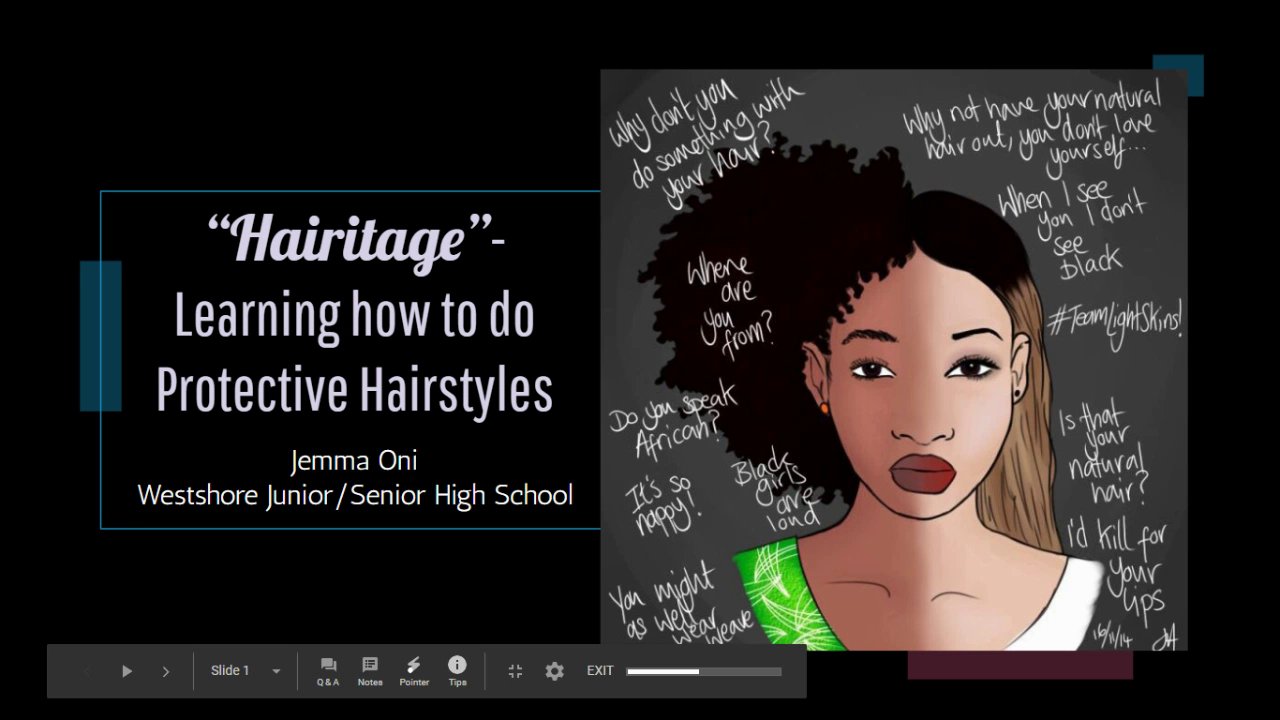Go to the previous slide arrow
The width and height of the screenshot is (1280, 720).
87,671
